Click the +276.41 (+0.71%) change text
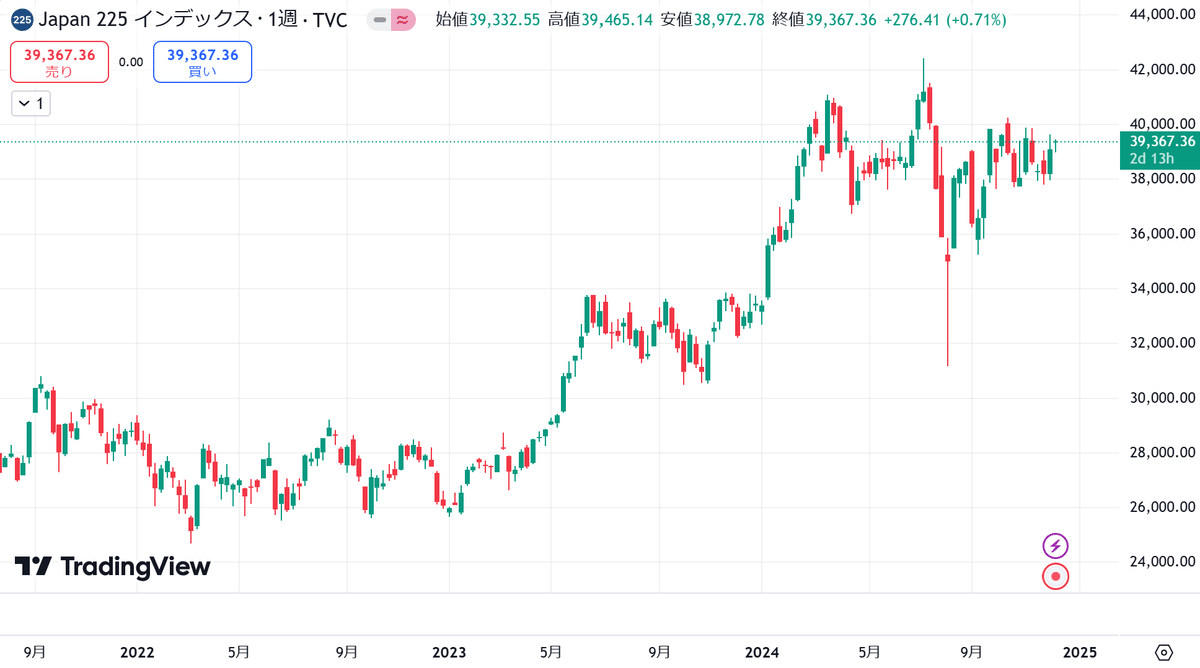This screenshot has height=668, width=1200. click(x=946, y=19)
